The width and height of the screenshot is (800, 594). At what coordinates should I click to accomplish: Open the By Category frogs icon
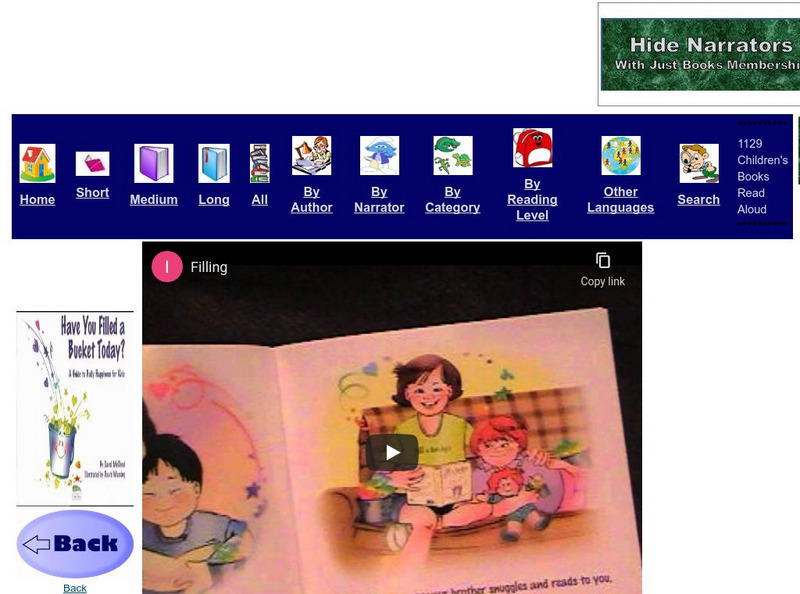pyautogui.click(x=452, y=157)
